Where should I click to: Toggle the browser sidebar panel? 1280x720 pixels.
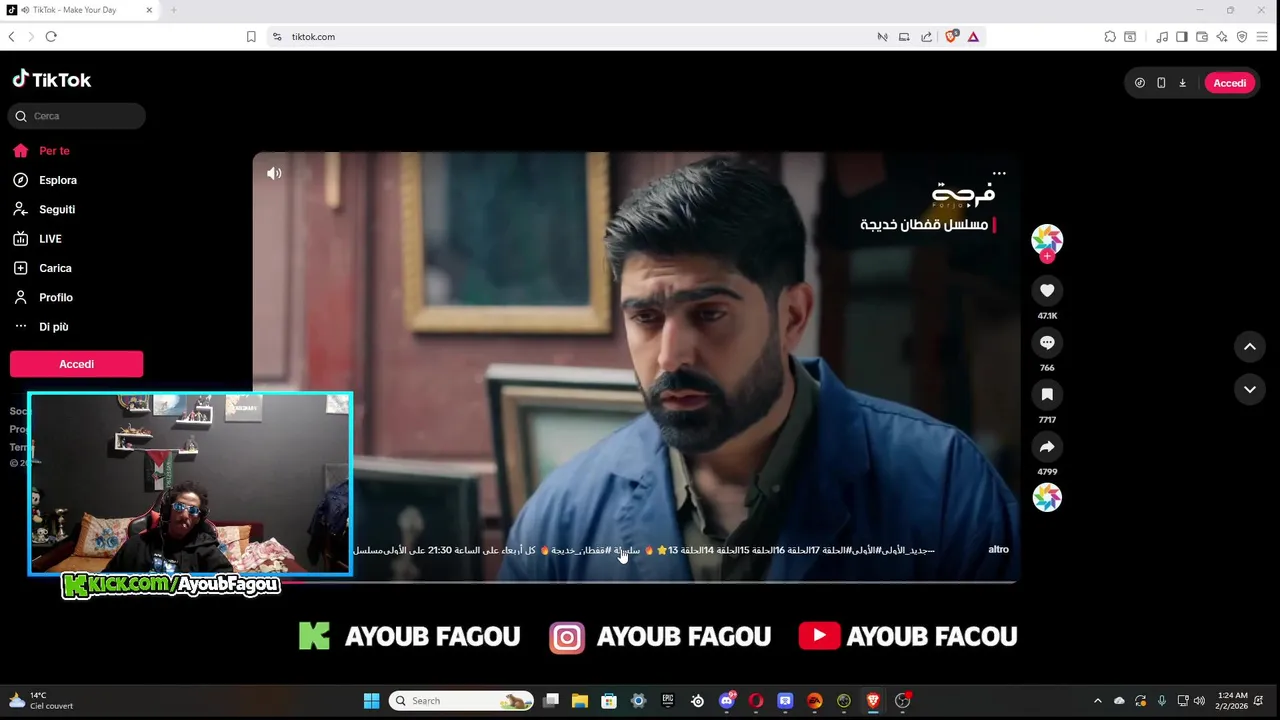click(x=1181, y=36)
